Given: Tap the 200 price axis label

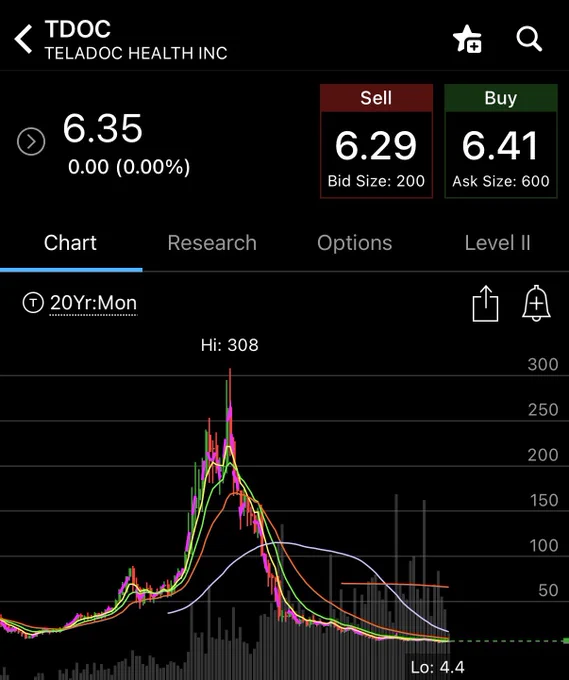Looking at the screenshot, I should [x=543, y=455].
